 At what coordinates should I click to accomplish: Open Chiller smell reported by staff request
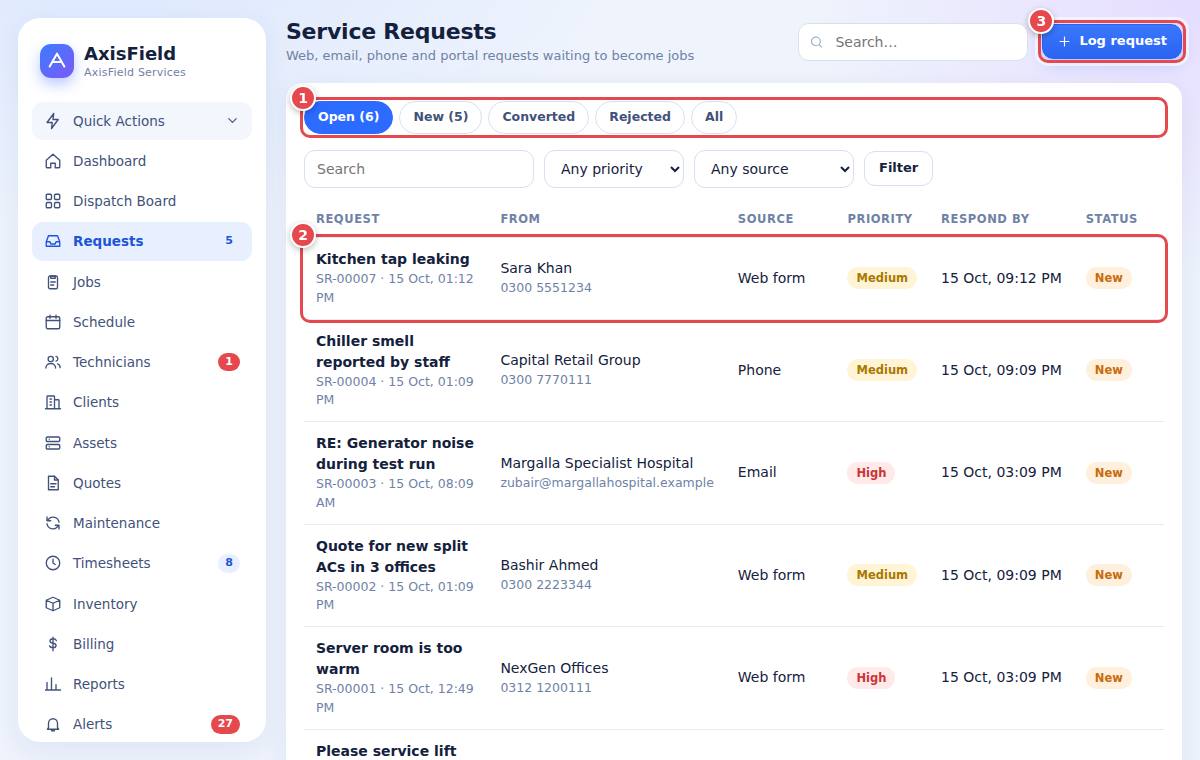point(383,351)
